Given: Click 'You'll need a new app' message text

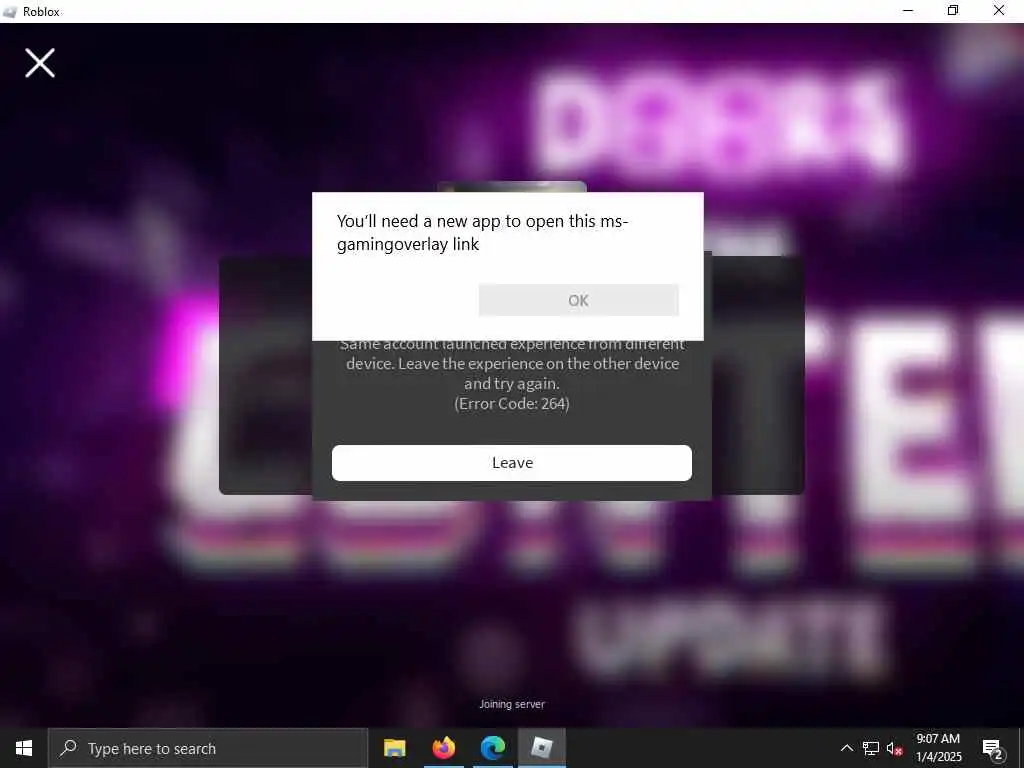Looking at the screenshot, I should [483, 232].
